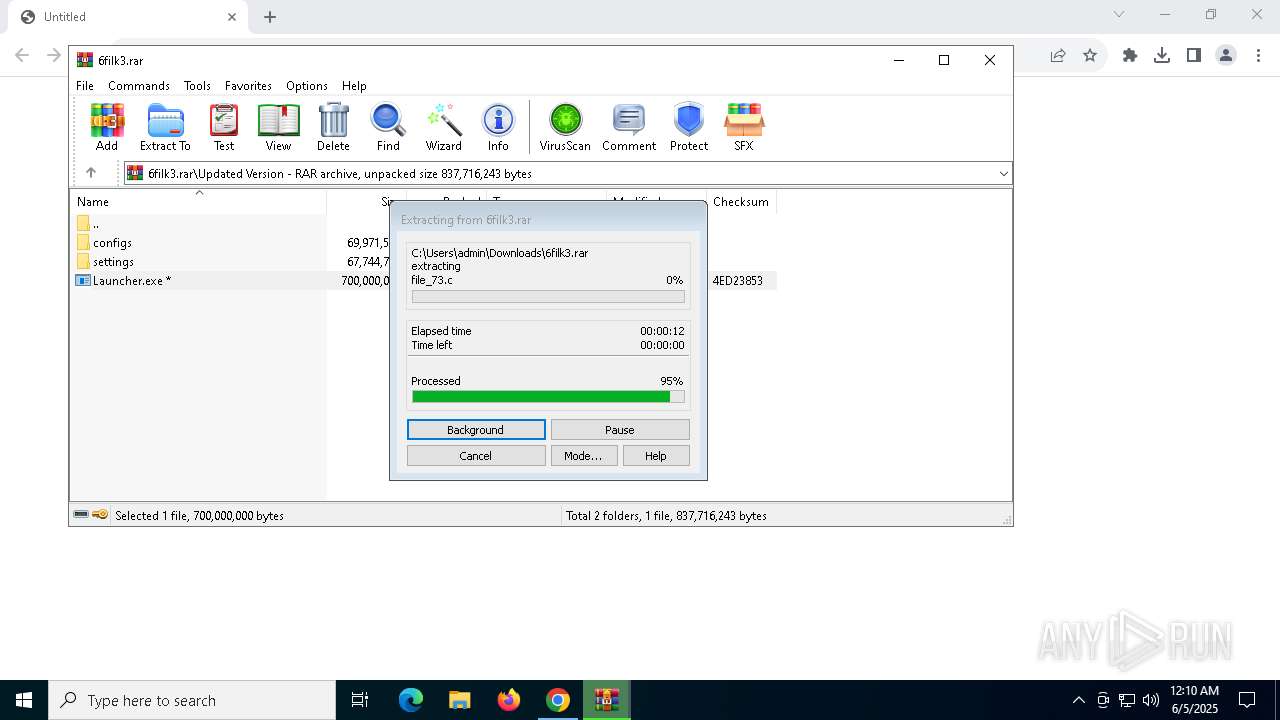Start the VirusScan tool

point(565,127)
